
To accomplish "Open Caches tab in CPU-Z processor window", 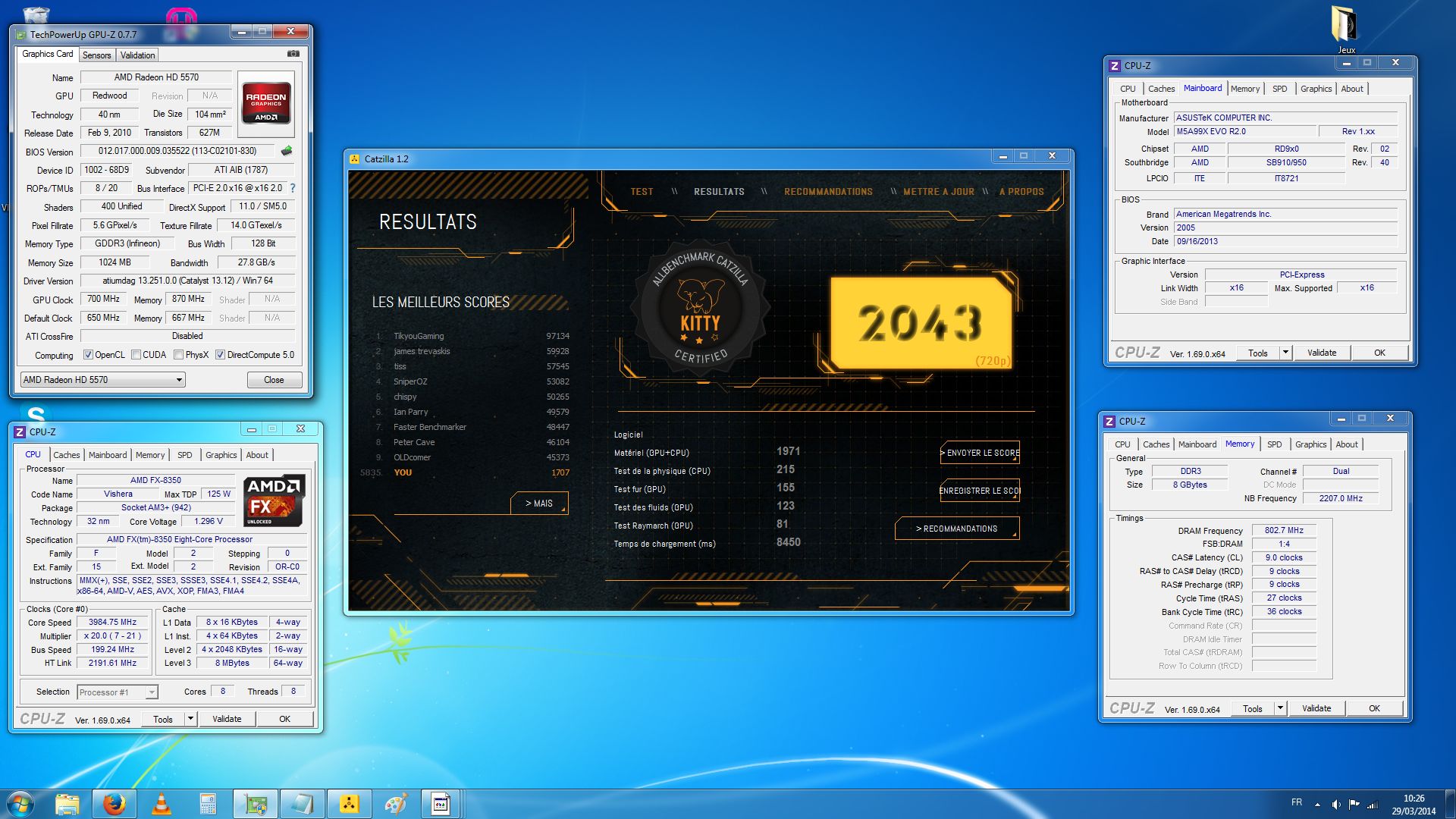I will tap(67, 455).
